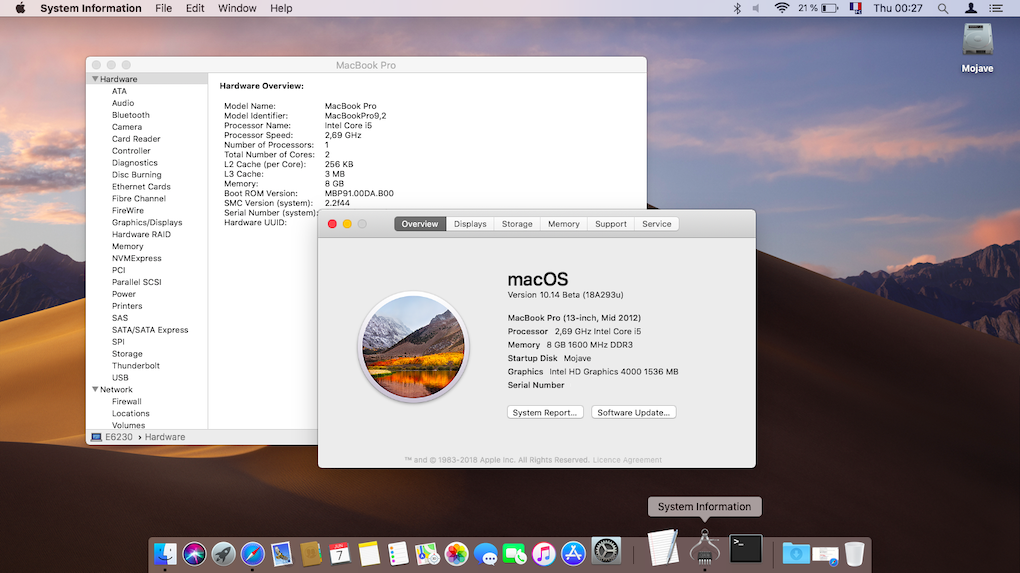Open iTunes from the dock

544,553
